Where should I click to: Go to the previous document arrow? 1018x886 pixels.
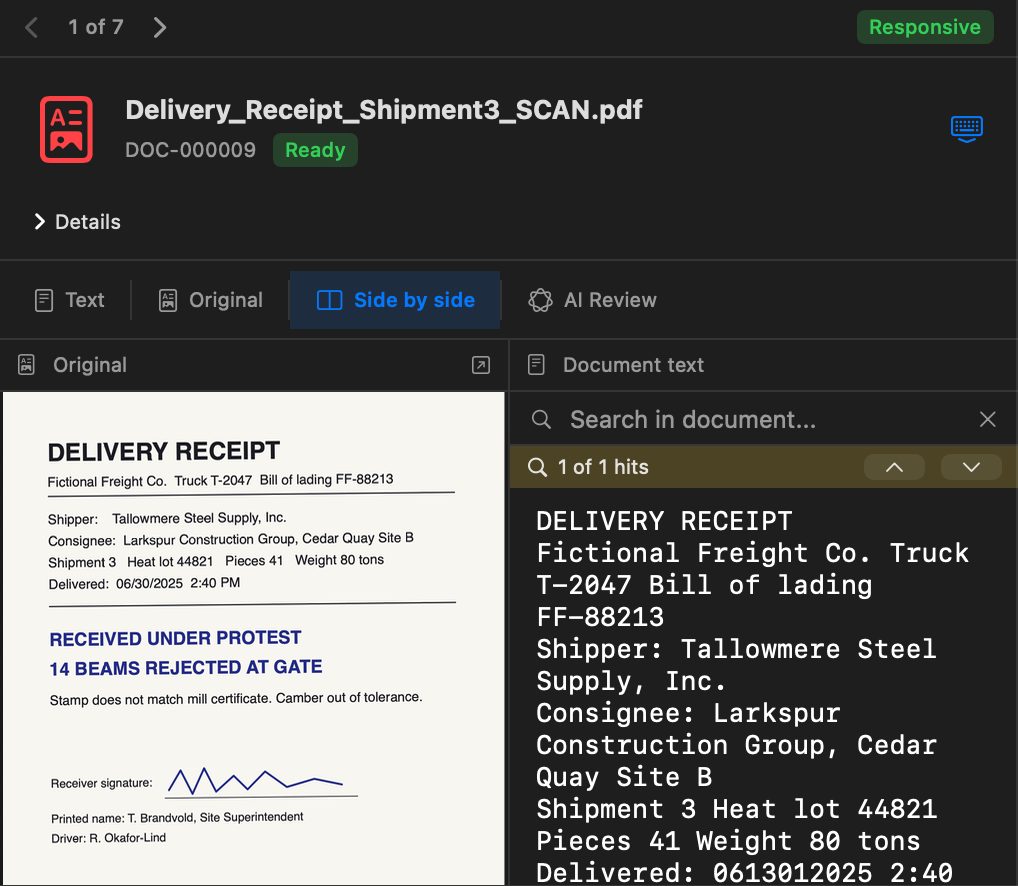tap(31, 27)
